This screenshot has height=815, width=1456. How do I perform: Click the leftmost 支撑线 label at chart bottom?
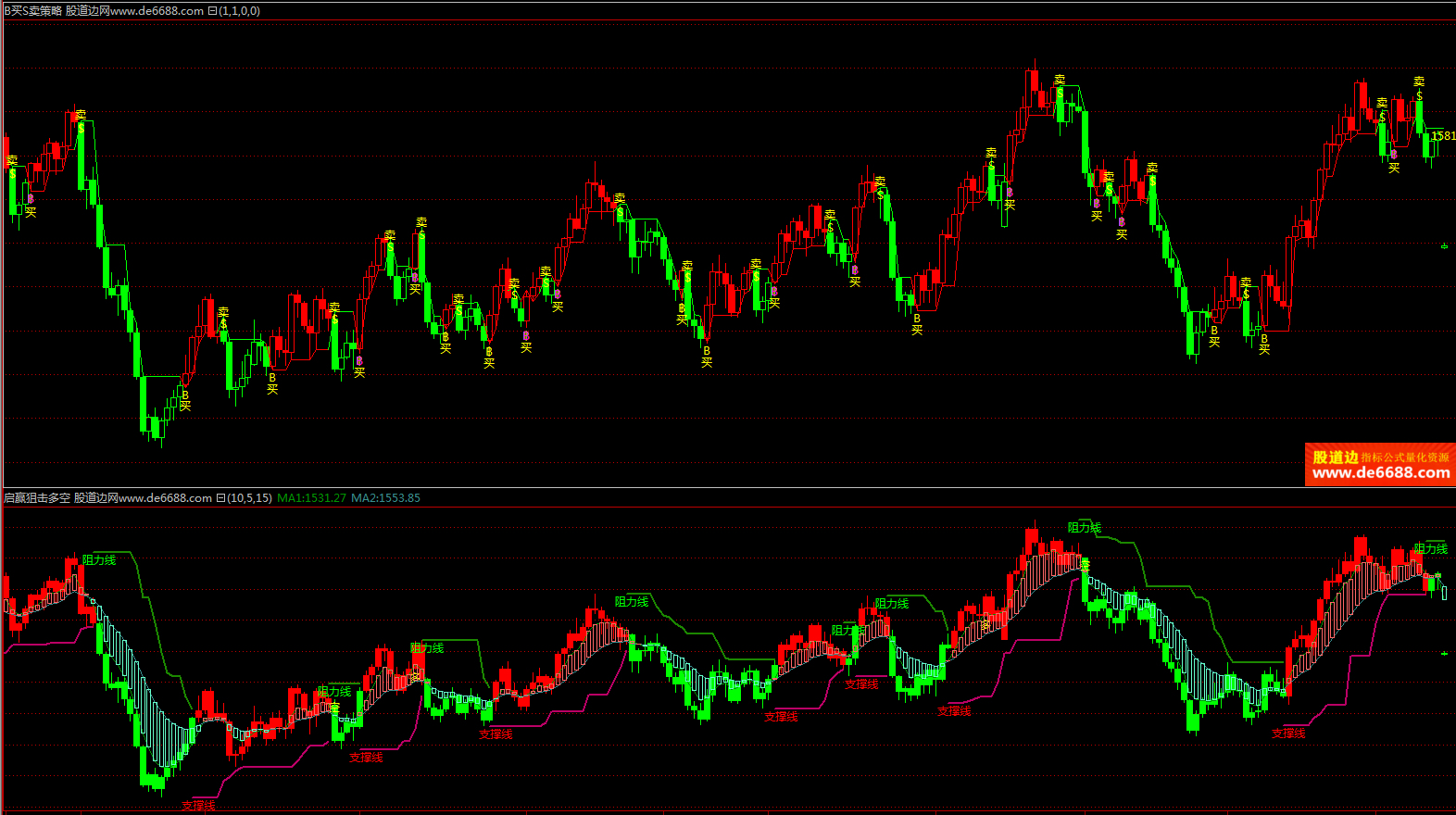(198, 806)
